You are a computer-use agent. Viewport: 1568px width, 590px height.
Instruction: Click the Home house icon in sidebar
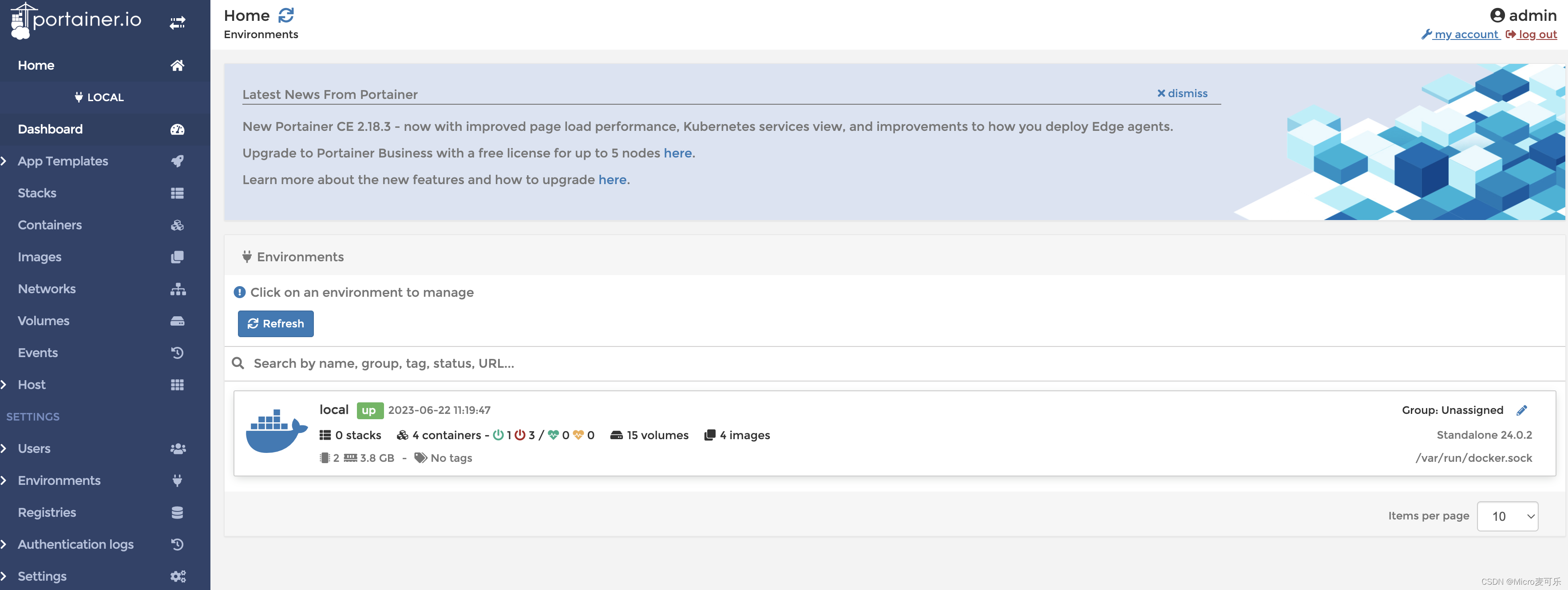(177, 65)
